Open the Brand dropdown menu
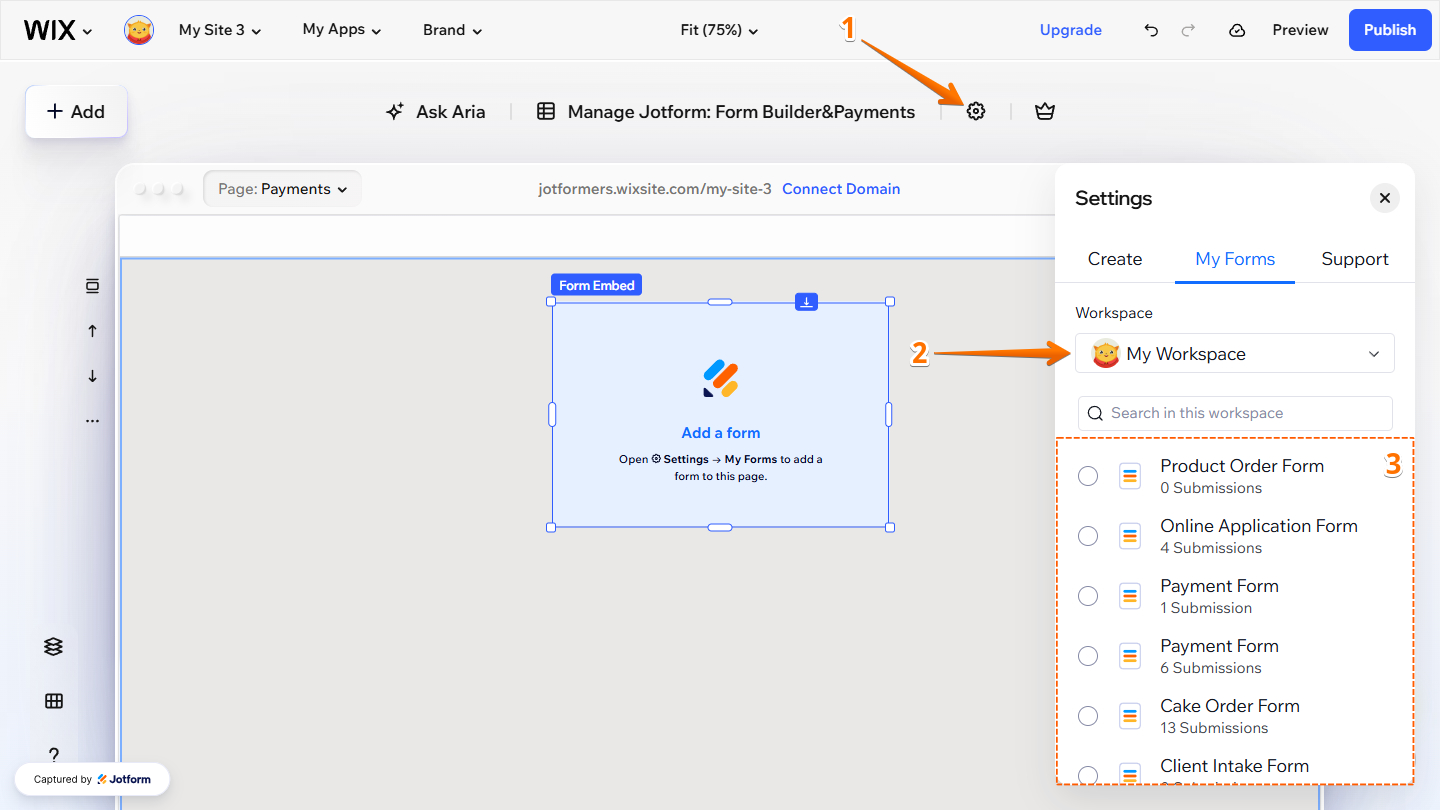Viewport: 1440px width, 810px height. [x=453, y=30]
